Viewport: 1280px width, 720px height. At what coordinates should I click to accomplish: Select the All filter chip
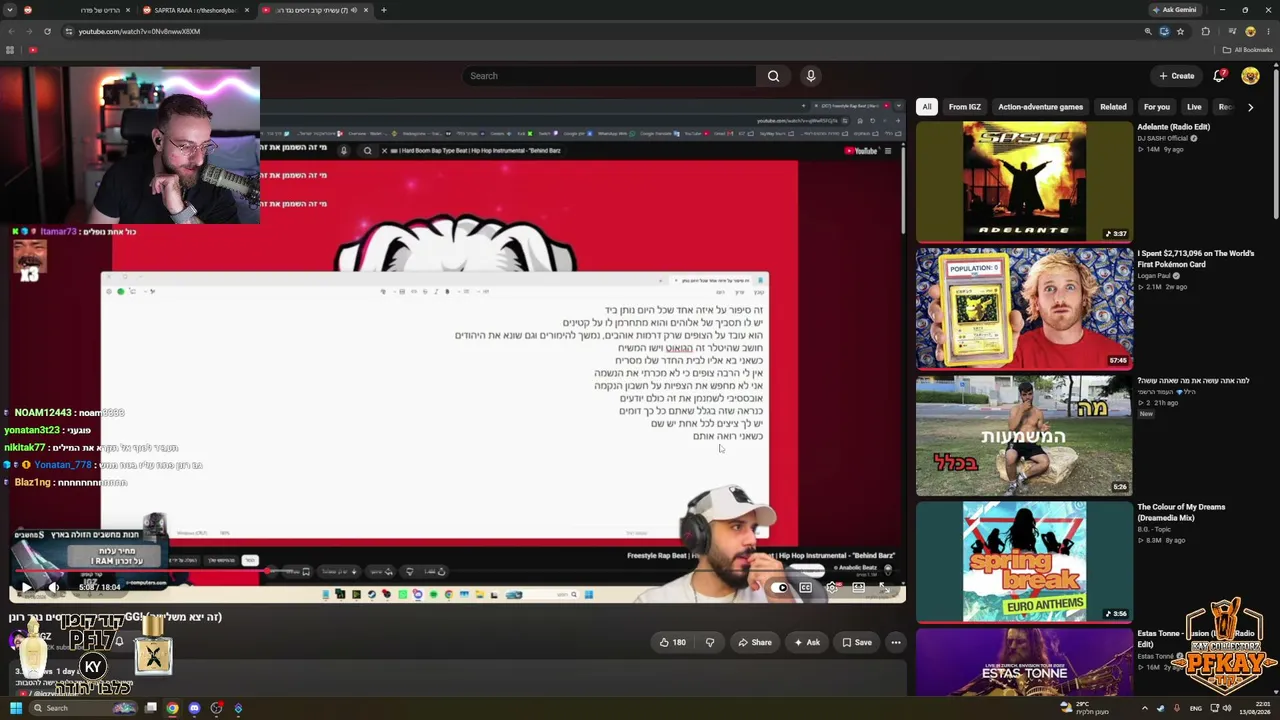pos(927,107)
